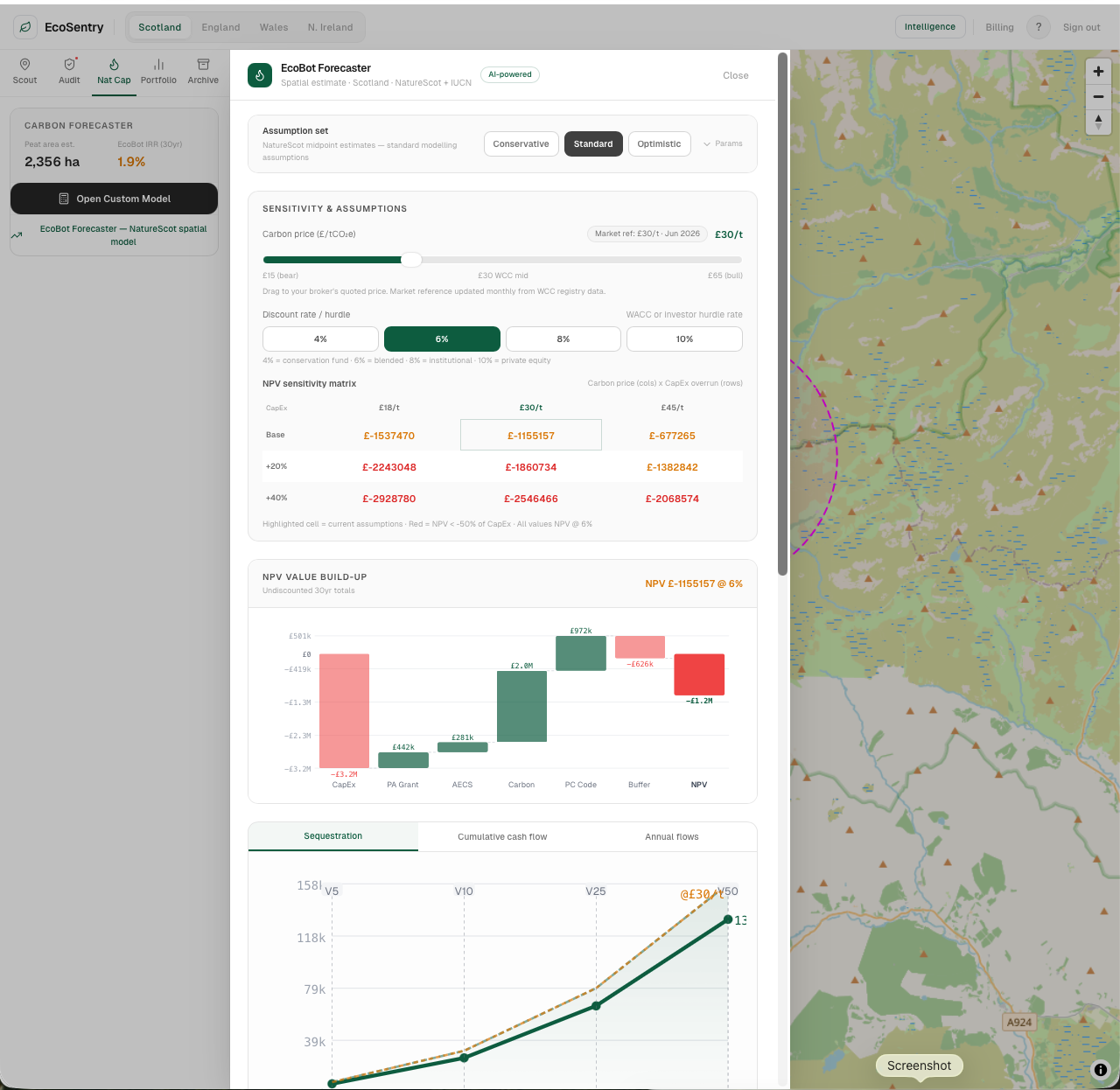Click the £30/t column header in the matrix
This screenshot has height=1090, width=1120.
531,408
